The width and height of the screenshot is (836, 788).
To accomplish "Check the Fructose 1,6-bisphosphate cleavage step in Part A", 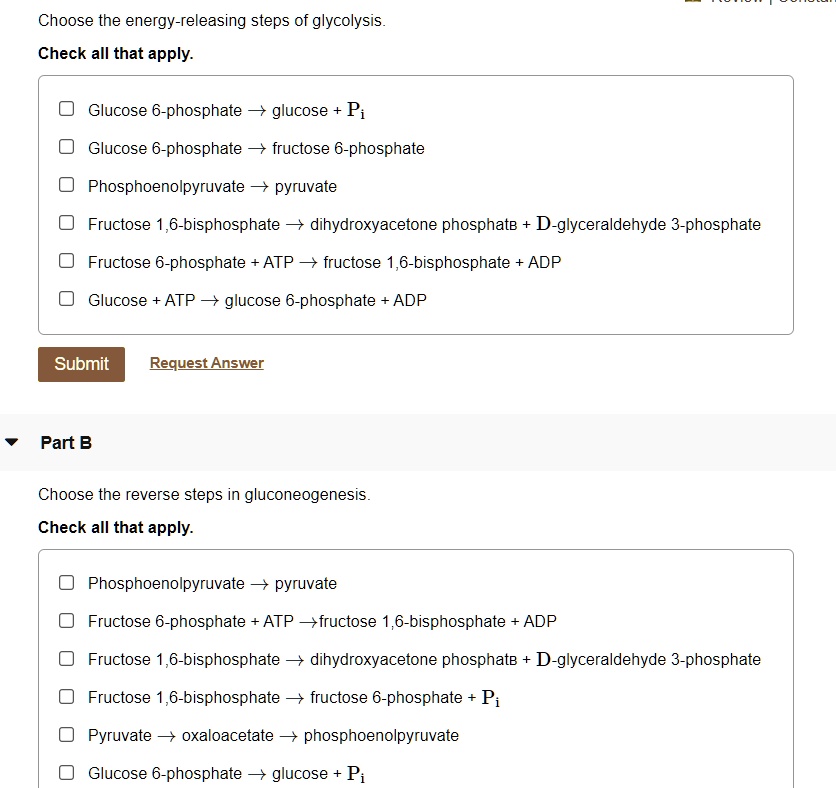I will (66, 222).
